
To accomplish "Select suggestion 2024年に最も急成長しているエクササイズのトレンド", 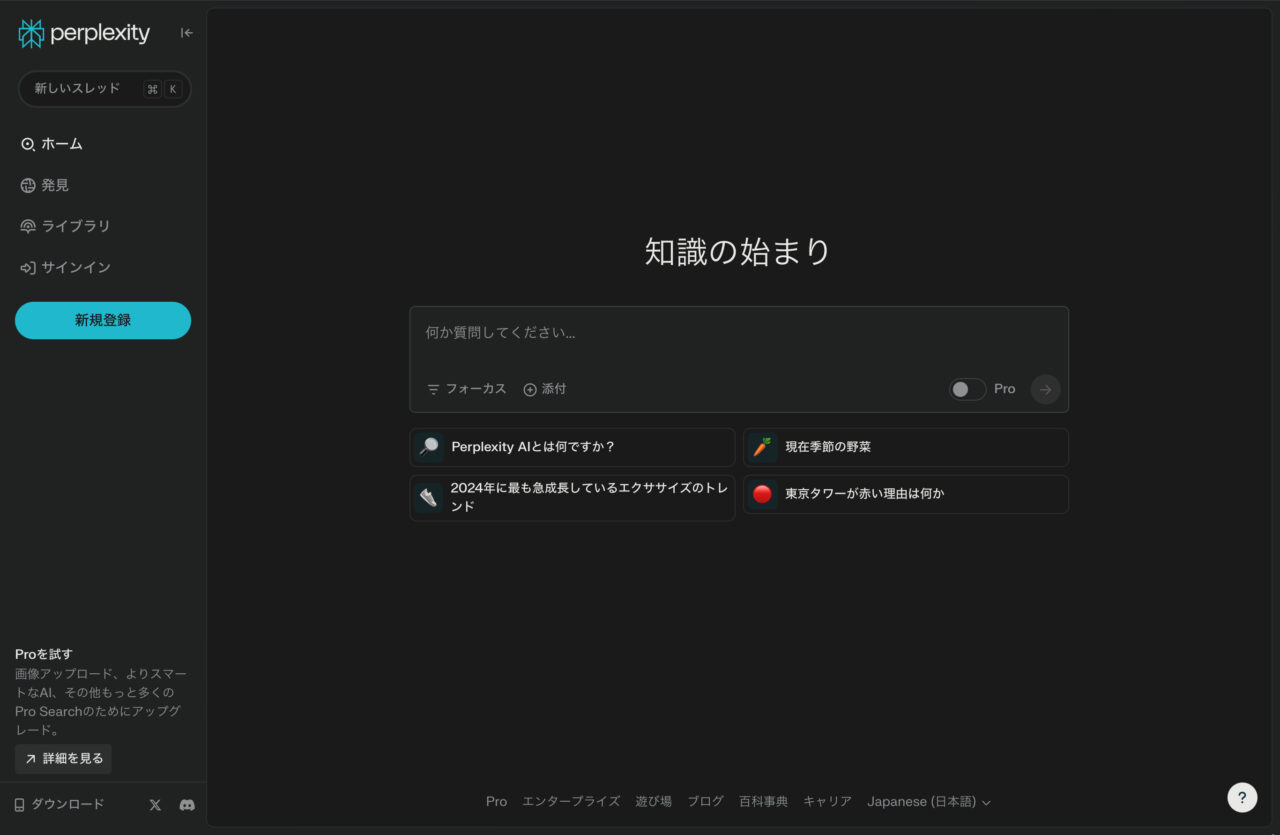I will 572,498.
